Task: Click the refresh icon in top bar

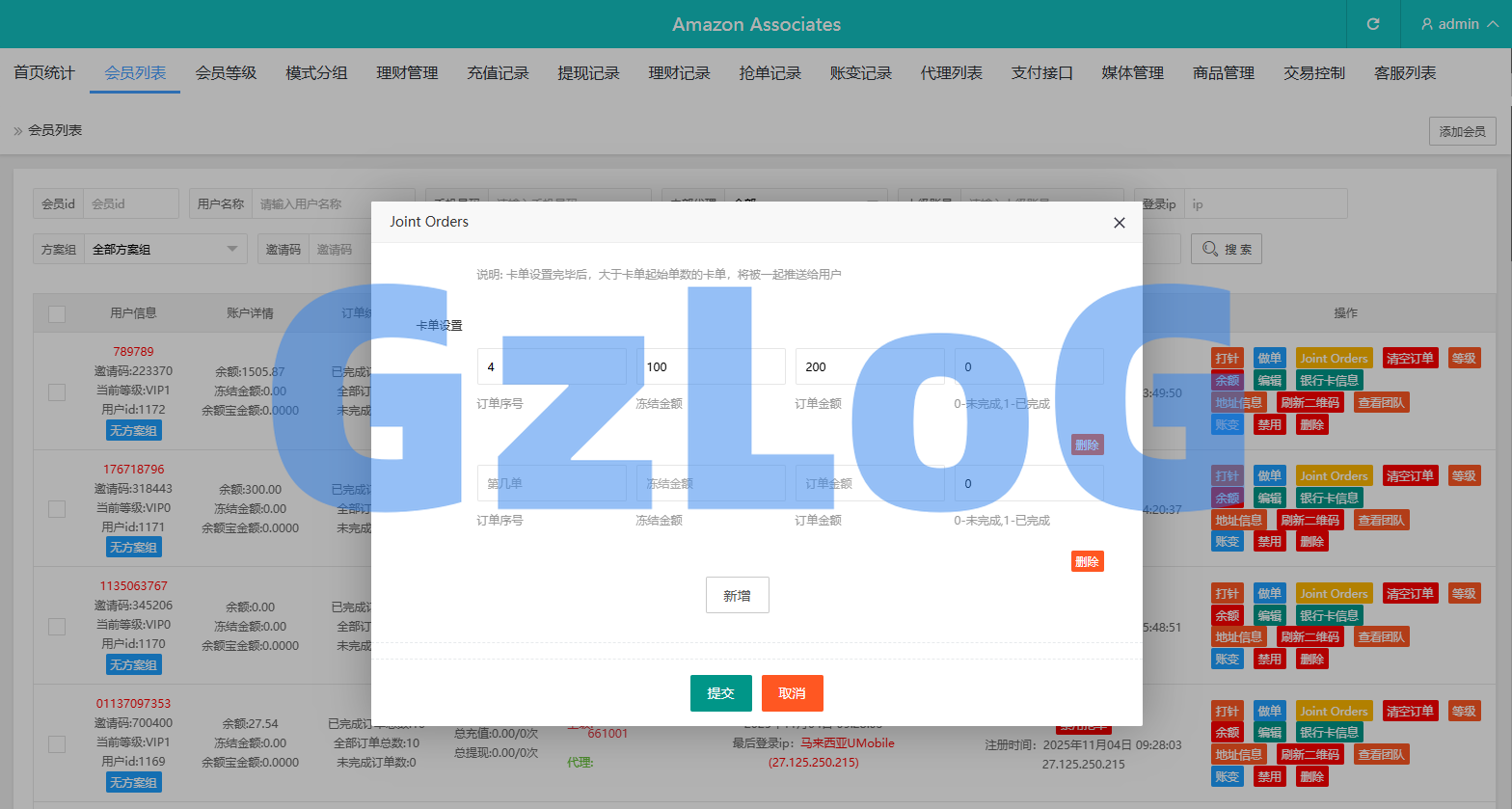Action: pos(1373,24)
